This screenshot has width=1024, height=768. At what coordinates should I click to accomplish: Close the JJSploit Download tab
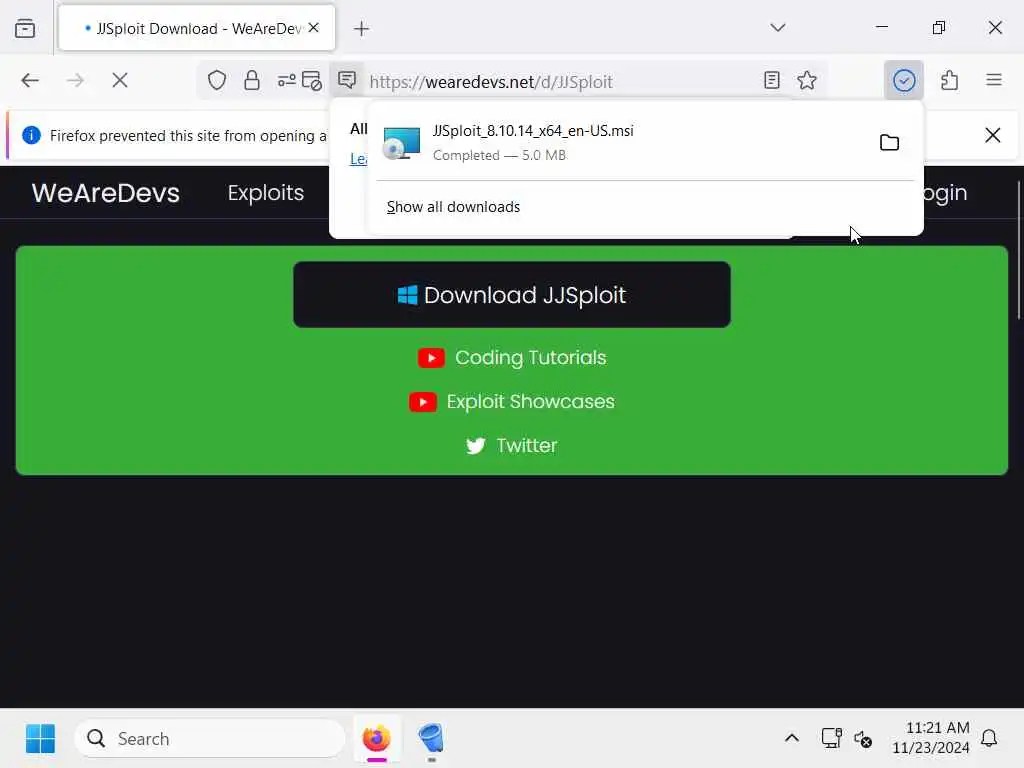pyautogui.click(x=313, y=27)
